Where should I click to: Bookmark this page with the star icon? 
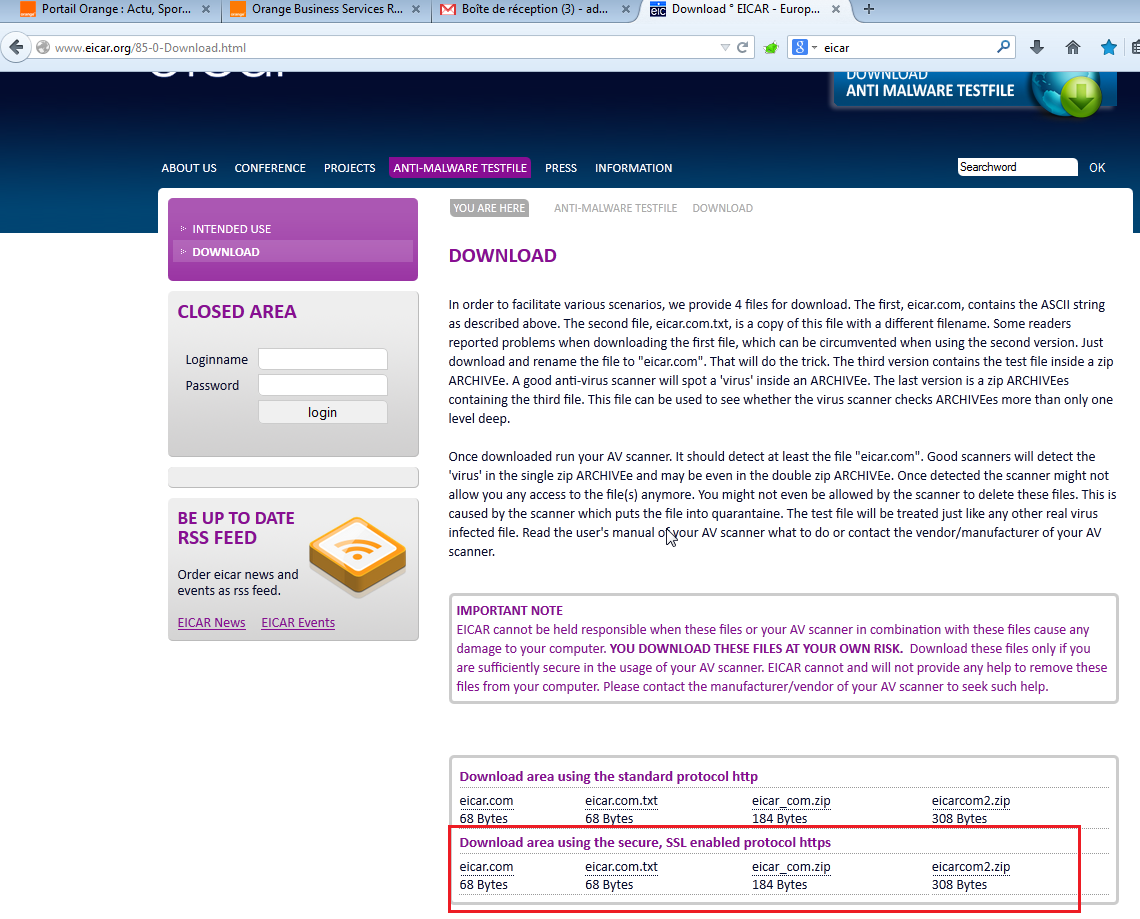[1108, 47]
